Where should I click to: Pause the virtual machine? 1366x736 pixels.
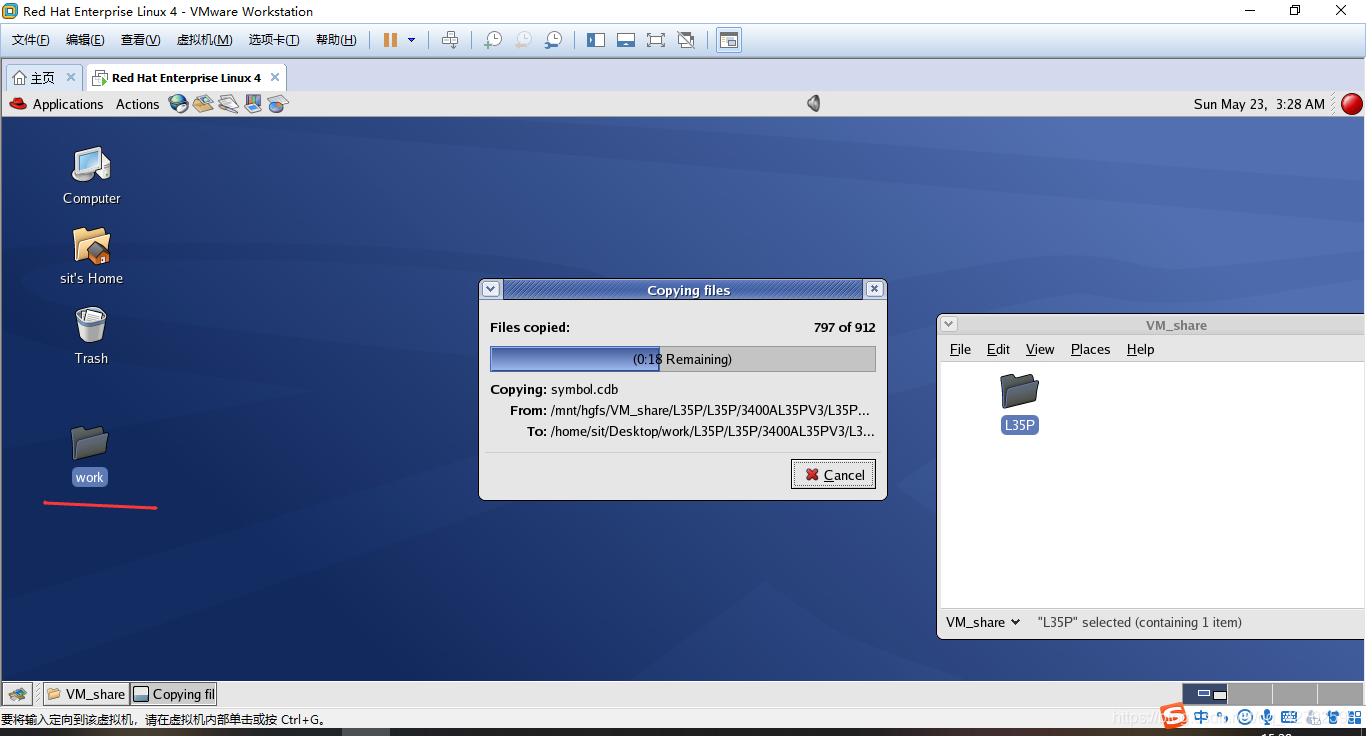(x=390, y=40)
